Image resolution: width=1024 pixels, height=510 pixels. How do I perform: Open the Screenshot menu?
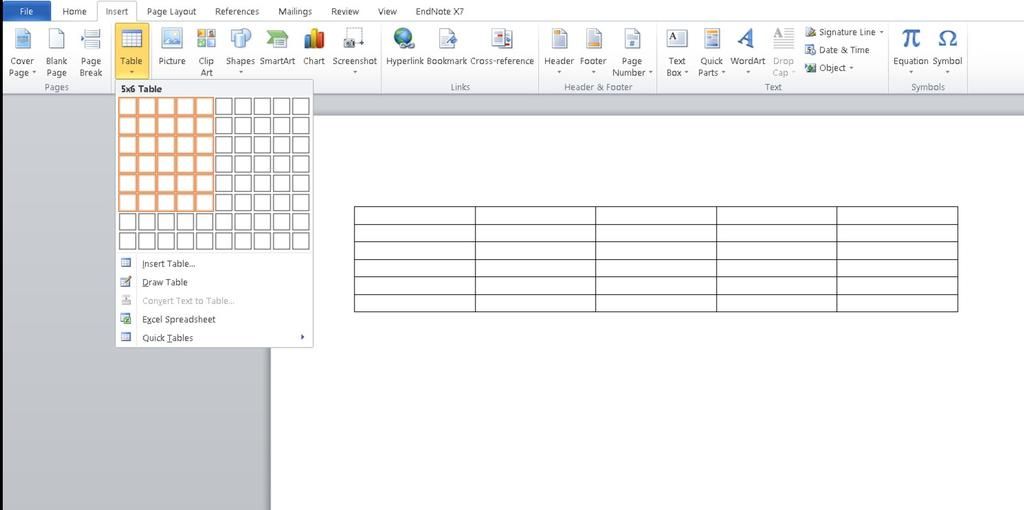point(355,52)
